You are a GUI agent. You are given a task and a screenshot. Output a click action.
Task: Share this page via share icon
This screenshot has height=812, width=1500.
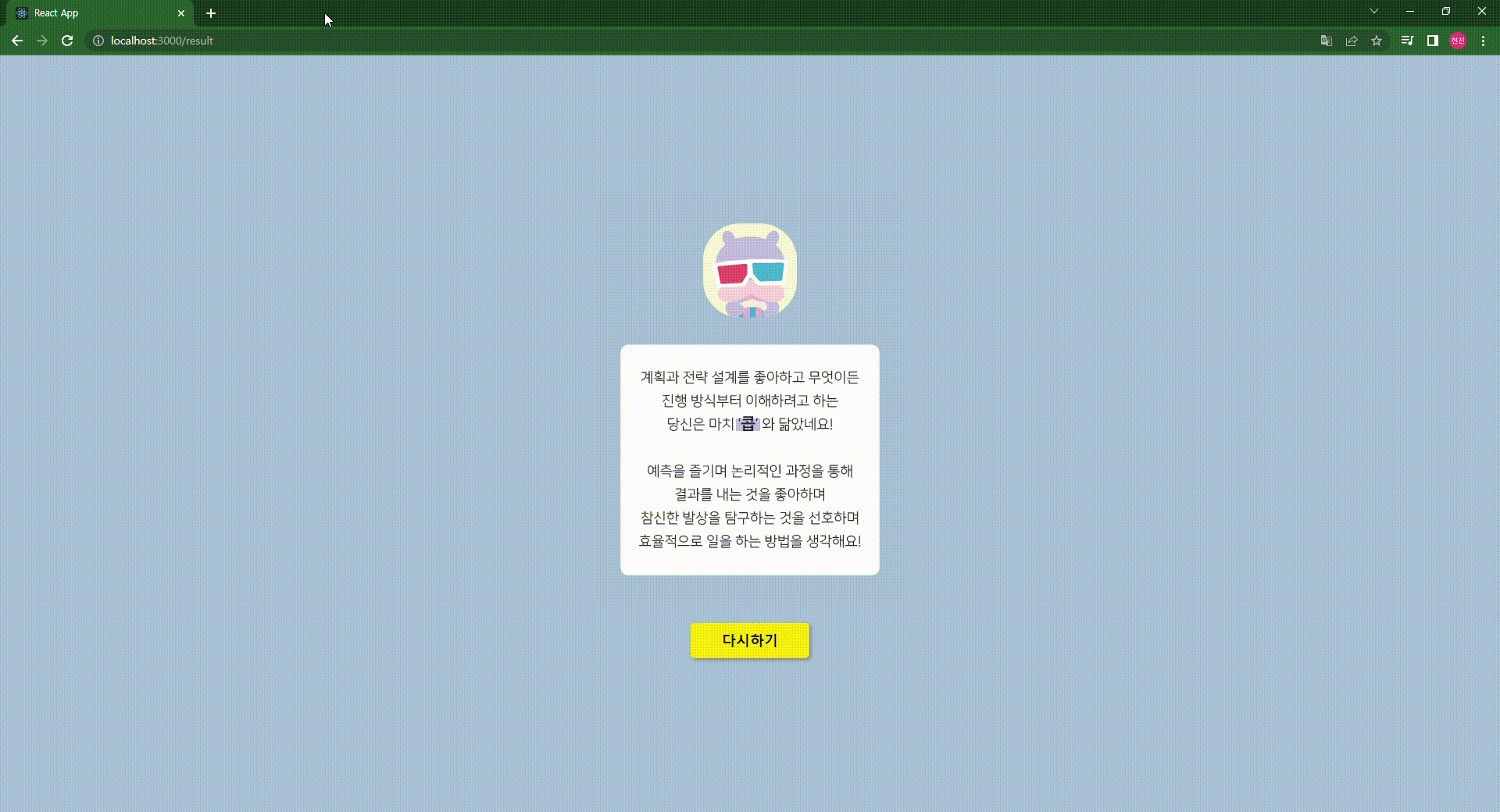(x=1352, y=41)
